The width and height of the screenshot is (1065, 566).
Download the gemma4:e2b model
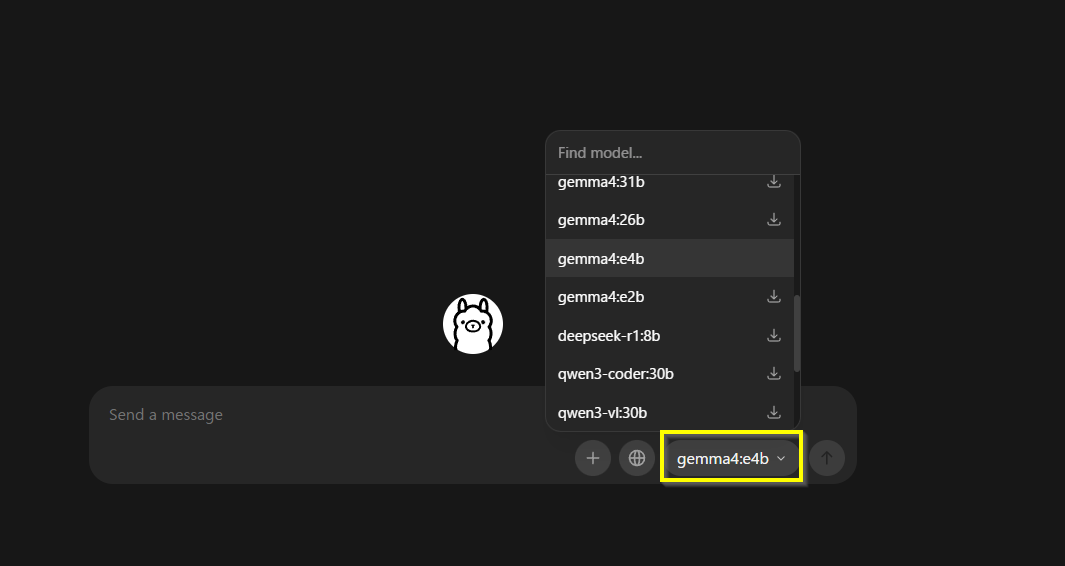[x=774, y=296]
